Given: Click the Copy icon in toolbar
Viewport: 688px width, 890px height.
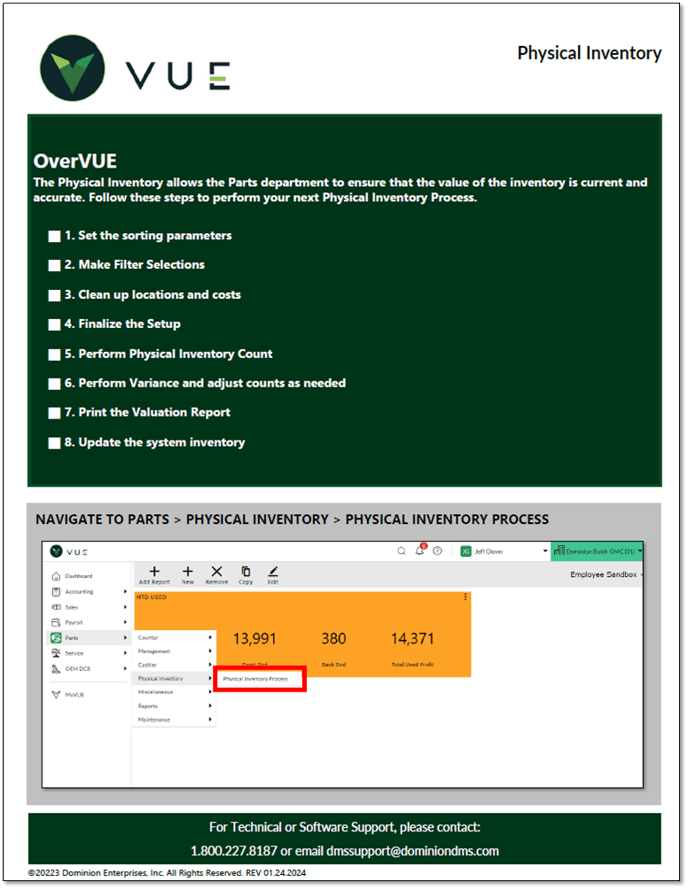Looking at the screenshot, I should [x=246, y=571].
